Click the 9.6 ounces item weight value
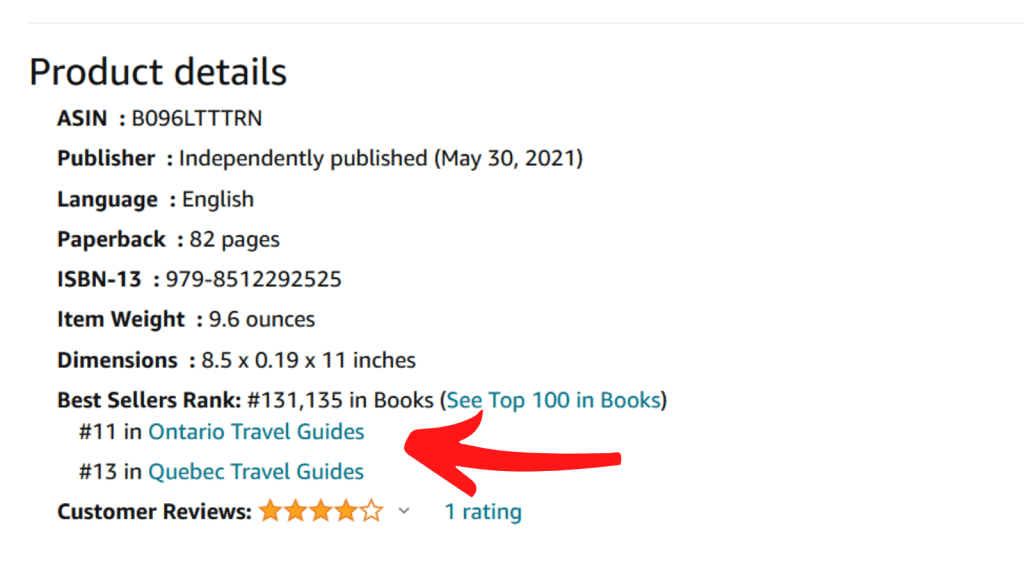The image size is (1024, 576). pyautogui.click(x=261, y=320)
